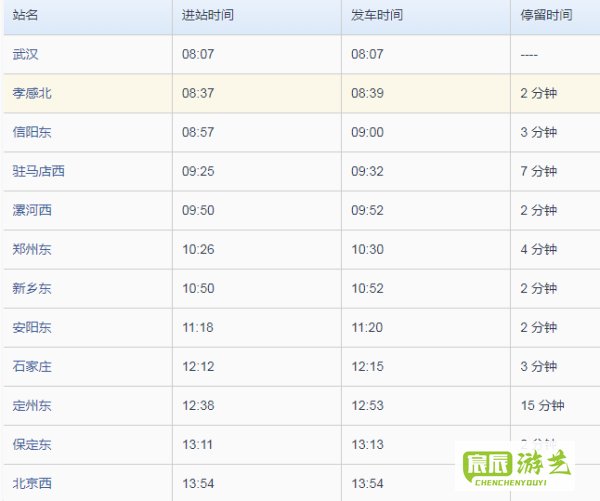600x501 pixels.
Task: Open the 漯河西 station link
Action: (x=32, y=210)
